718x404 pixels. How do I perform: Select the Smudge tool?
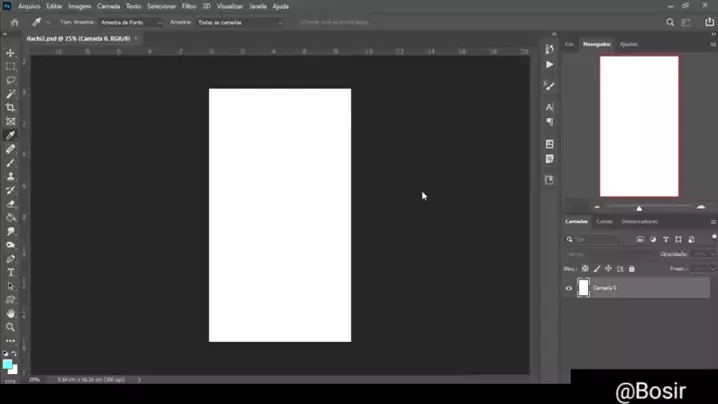11,231
